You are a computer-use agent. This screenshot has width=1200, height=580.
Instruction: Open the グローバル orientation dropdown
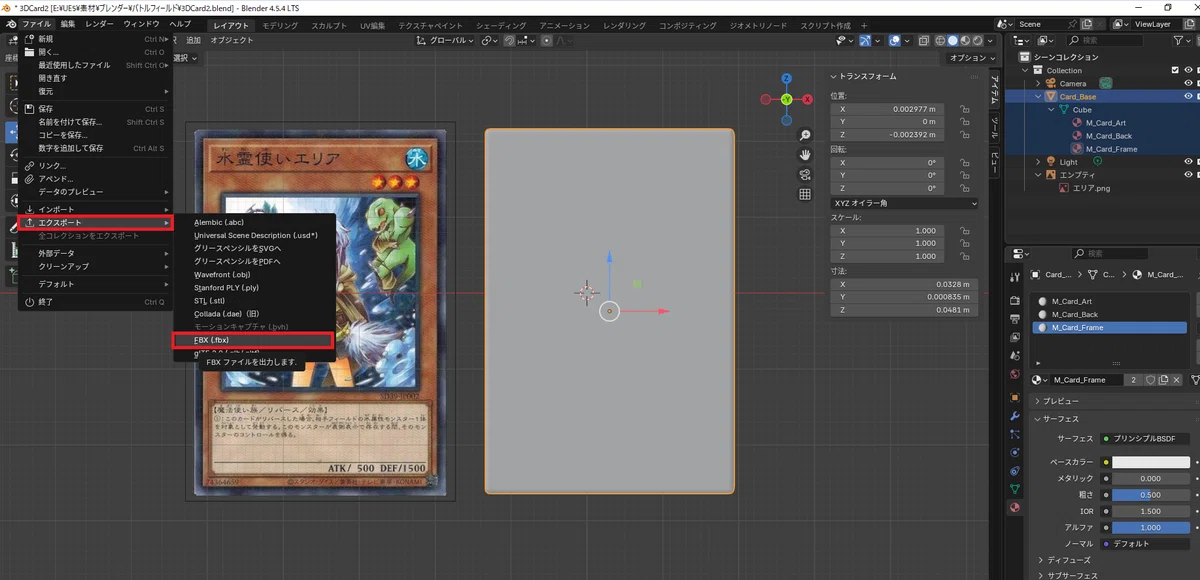coord(446,41)
